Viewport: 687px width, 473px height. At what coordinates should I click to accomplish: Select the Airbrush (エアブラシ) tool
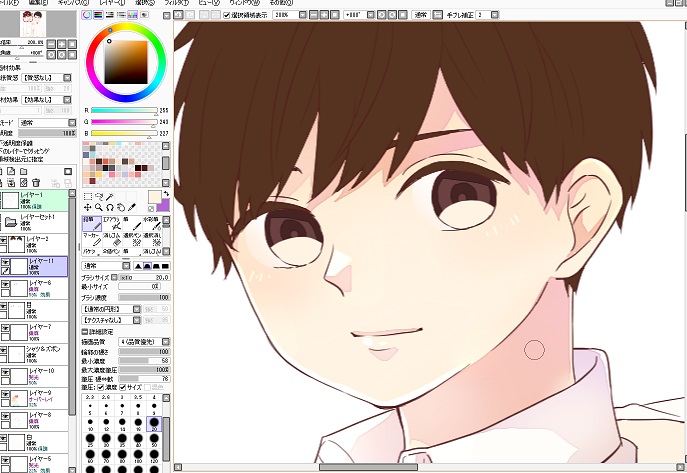(x=112, y=223)
